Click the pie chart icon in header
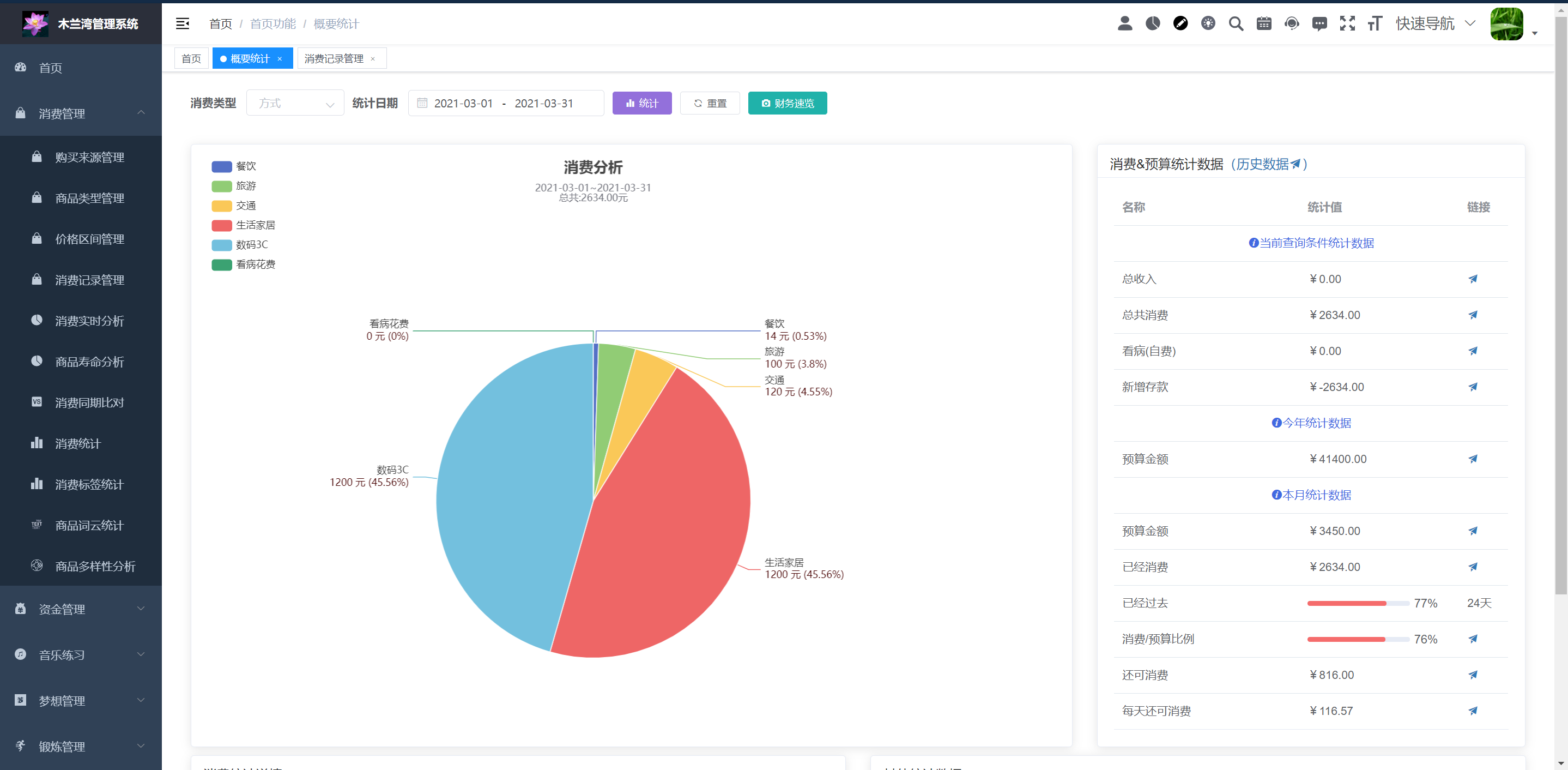 [x=1152, y=23]
